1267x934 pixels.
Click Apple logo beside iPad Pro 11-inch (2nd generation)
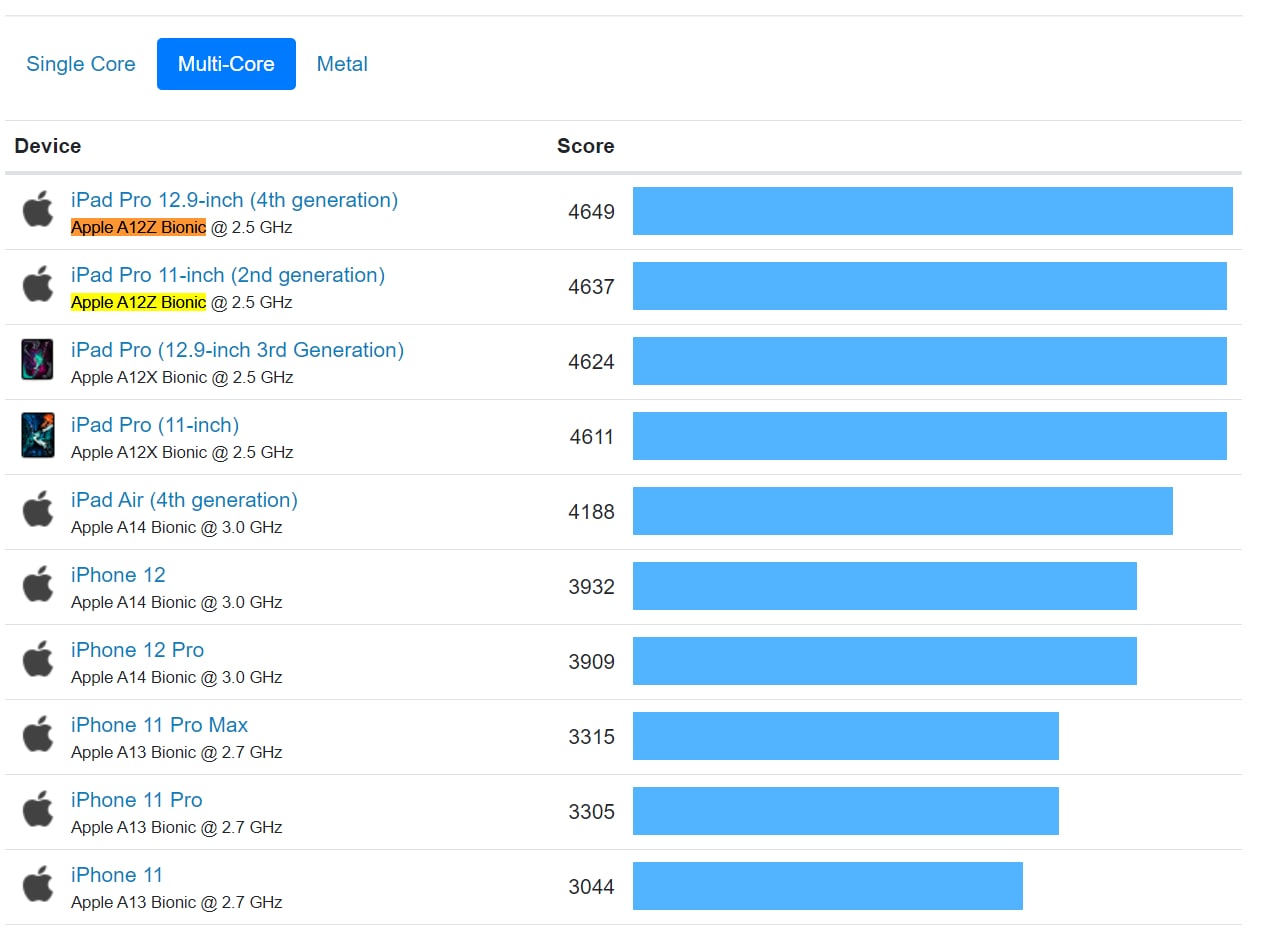(38, 285)
